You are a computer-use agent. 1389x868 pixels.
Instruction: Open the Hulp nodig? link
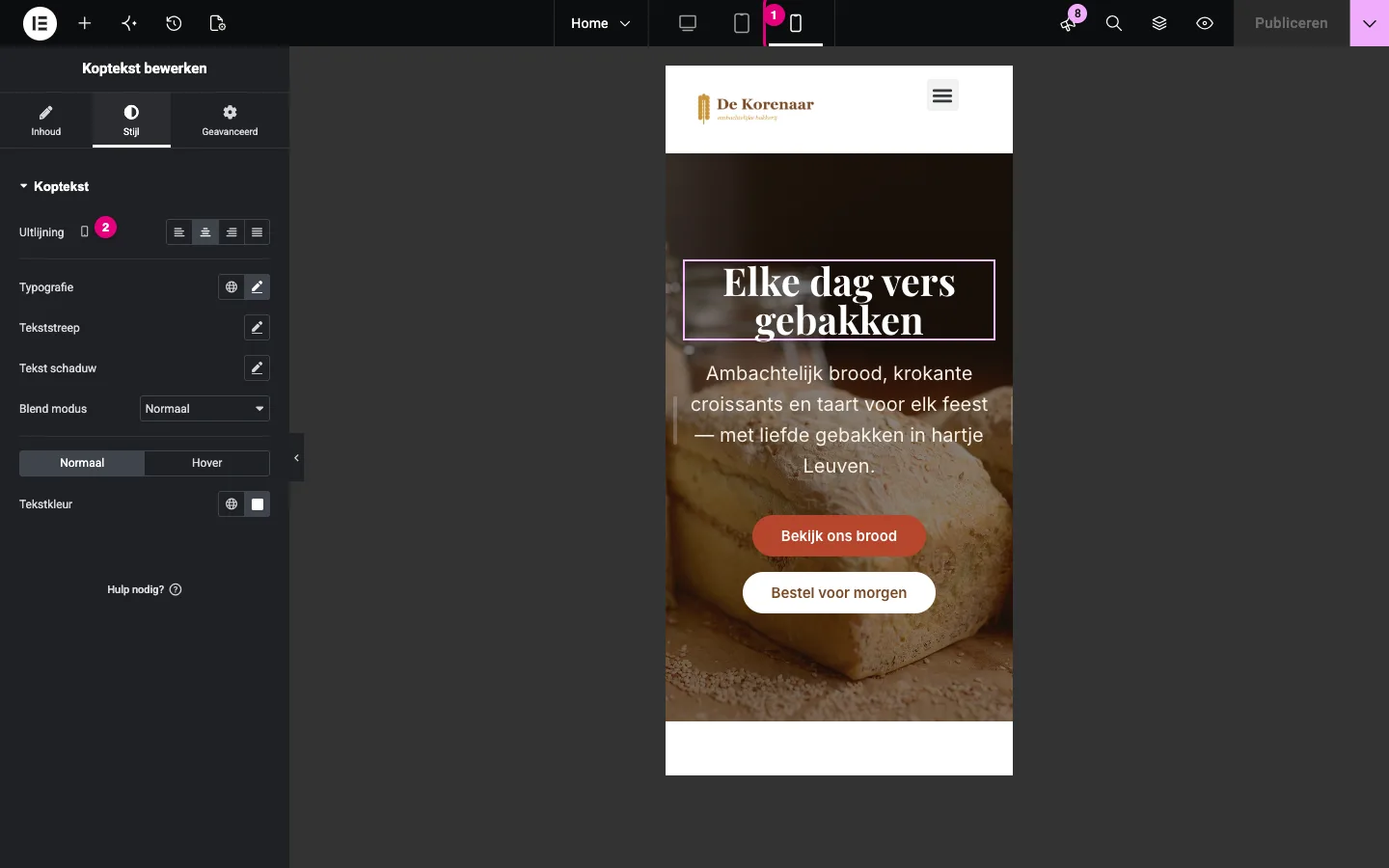[145, 589]
